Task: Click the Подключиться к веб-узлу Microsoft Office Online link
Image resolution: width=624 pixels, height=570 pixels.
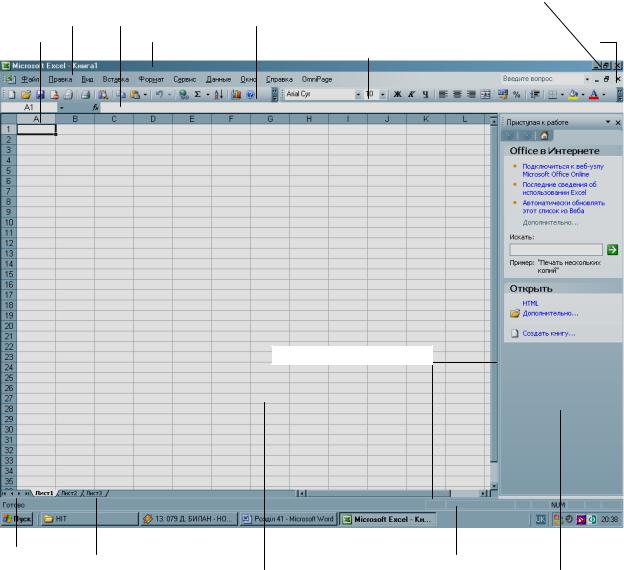Action: point(563,170)
